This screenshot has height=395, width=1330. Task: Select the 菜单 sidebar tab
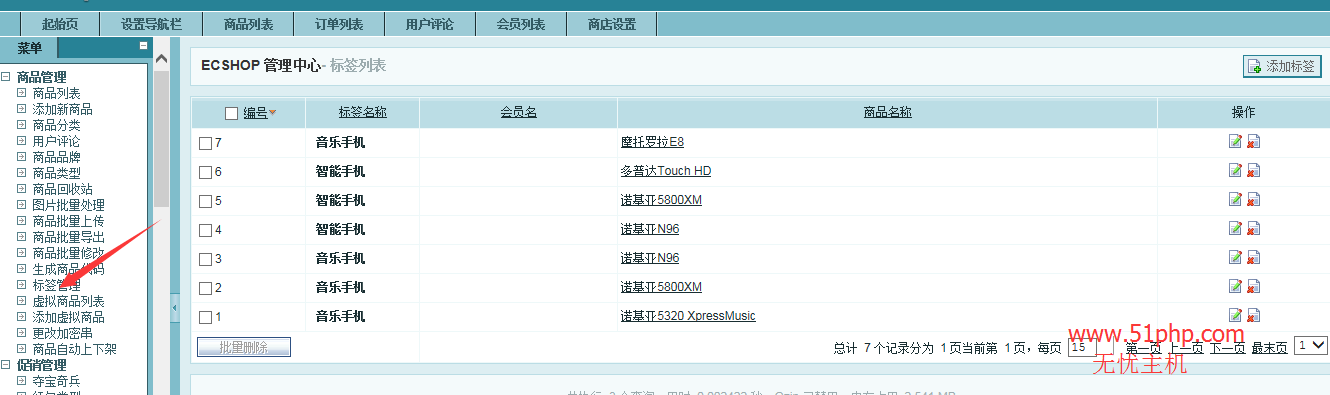[x=30, y=49]
